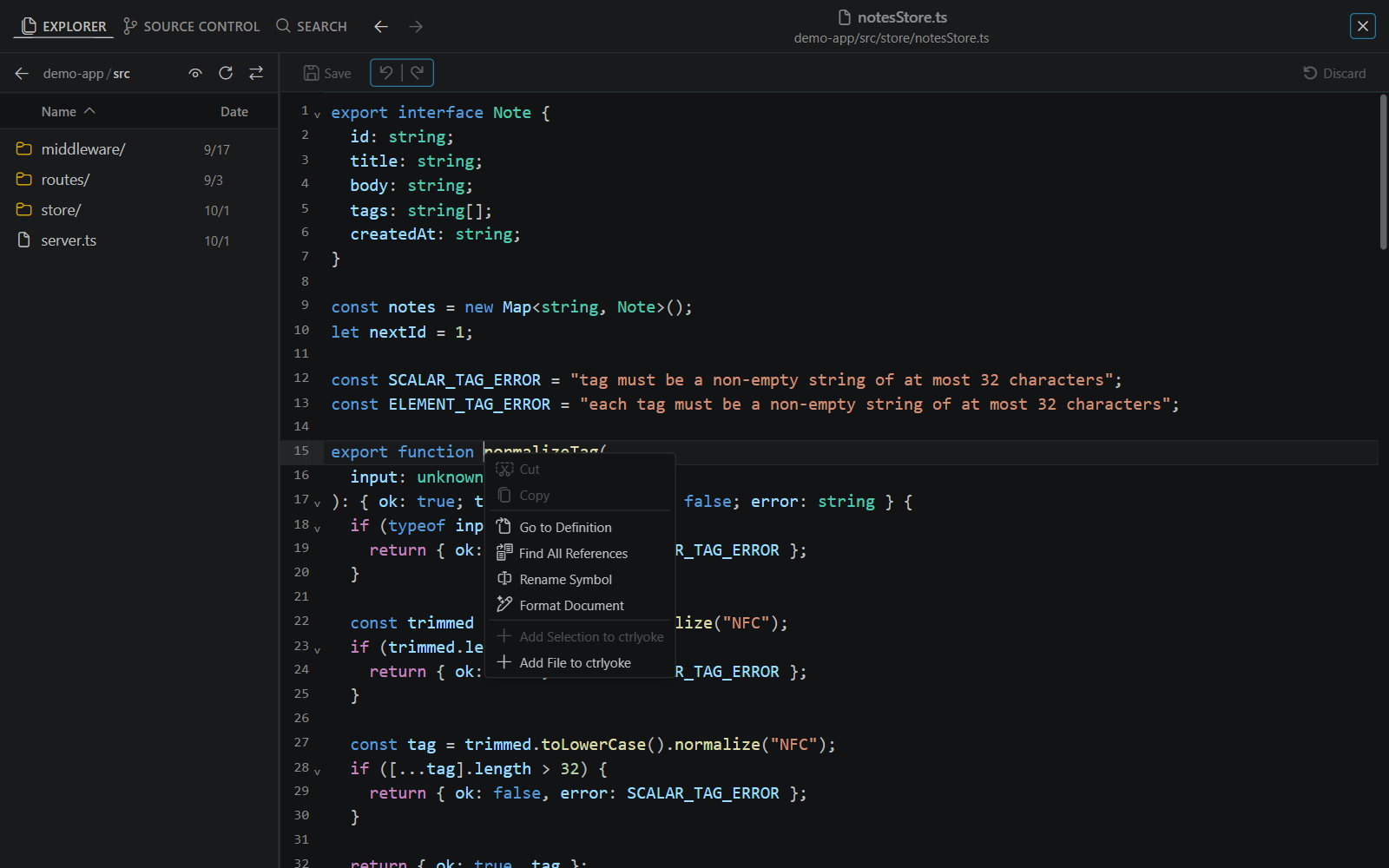Switch to Source Control tab
Viewport: 1389px width, 868px height.
coord(191,26)
